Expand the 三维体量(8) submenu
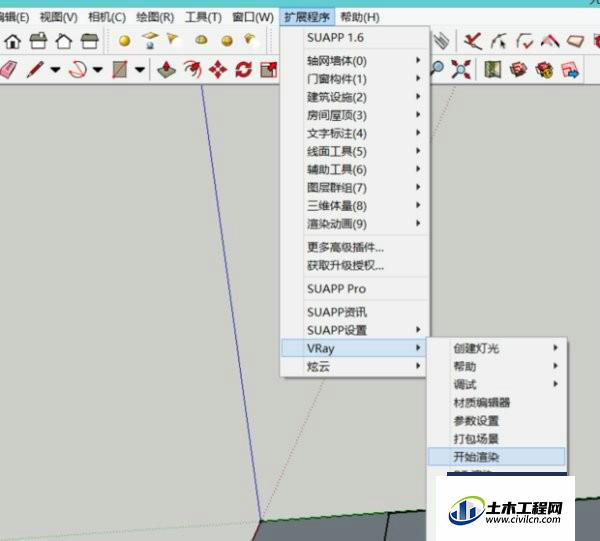The image size is (600, 541). pos(354,205)
